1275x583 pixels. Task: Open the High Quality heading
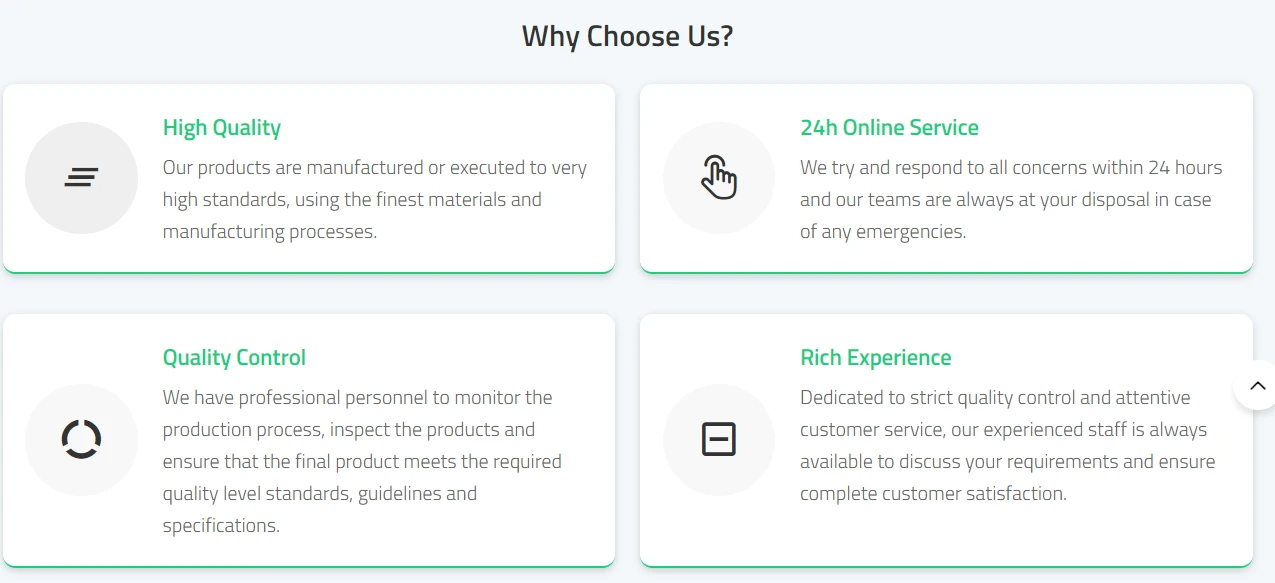pos(222,128)
